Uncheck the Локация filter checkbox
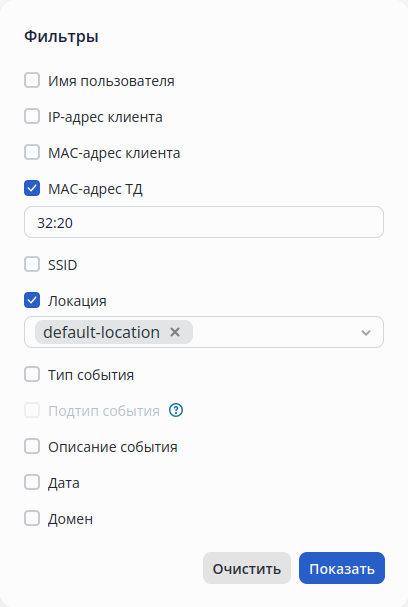 tap(32, 300)
